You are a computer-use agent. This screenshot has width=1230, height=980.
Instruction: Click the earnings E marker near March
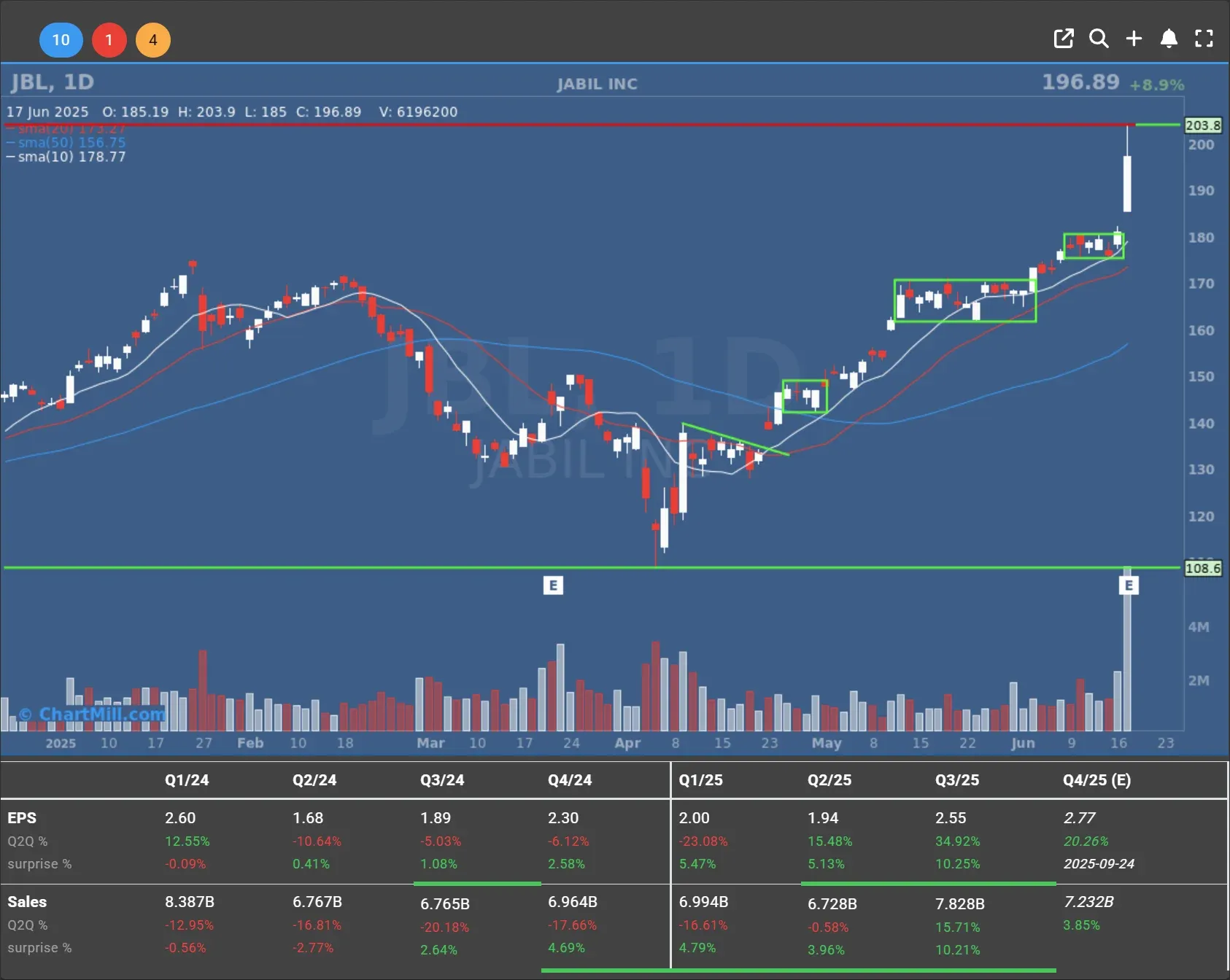click(553, 585)
